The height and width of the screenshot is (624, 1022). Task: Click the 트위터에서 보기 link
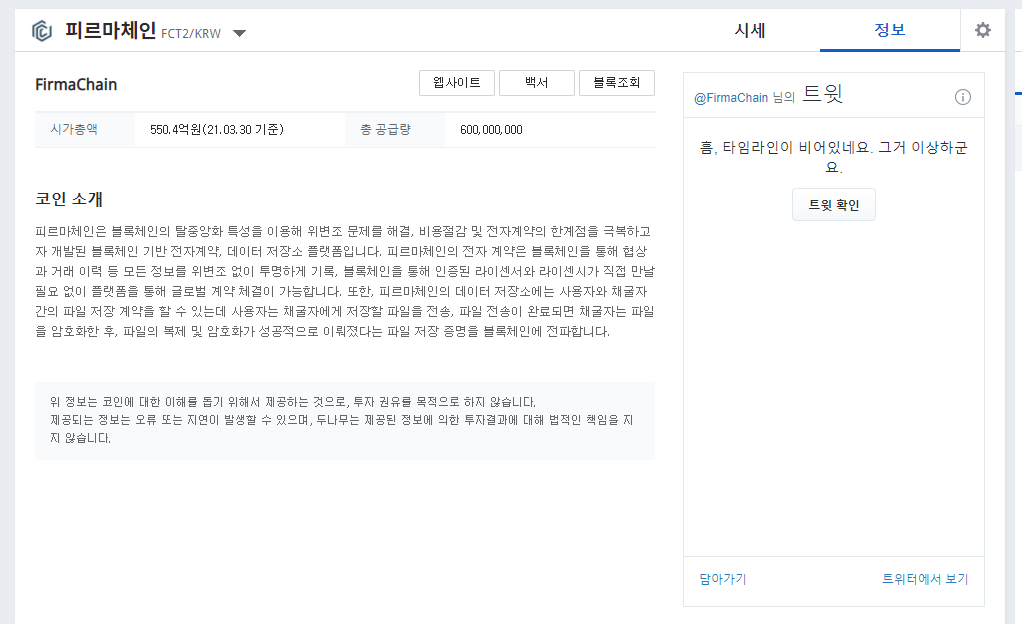pos(925,579)
